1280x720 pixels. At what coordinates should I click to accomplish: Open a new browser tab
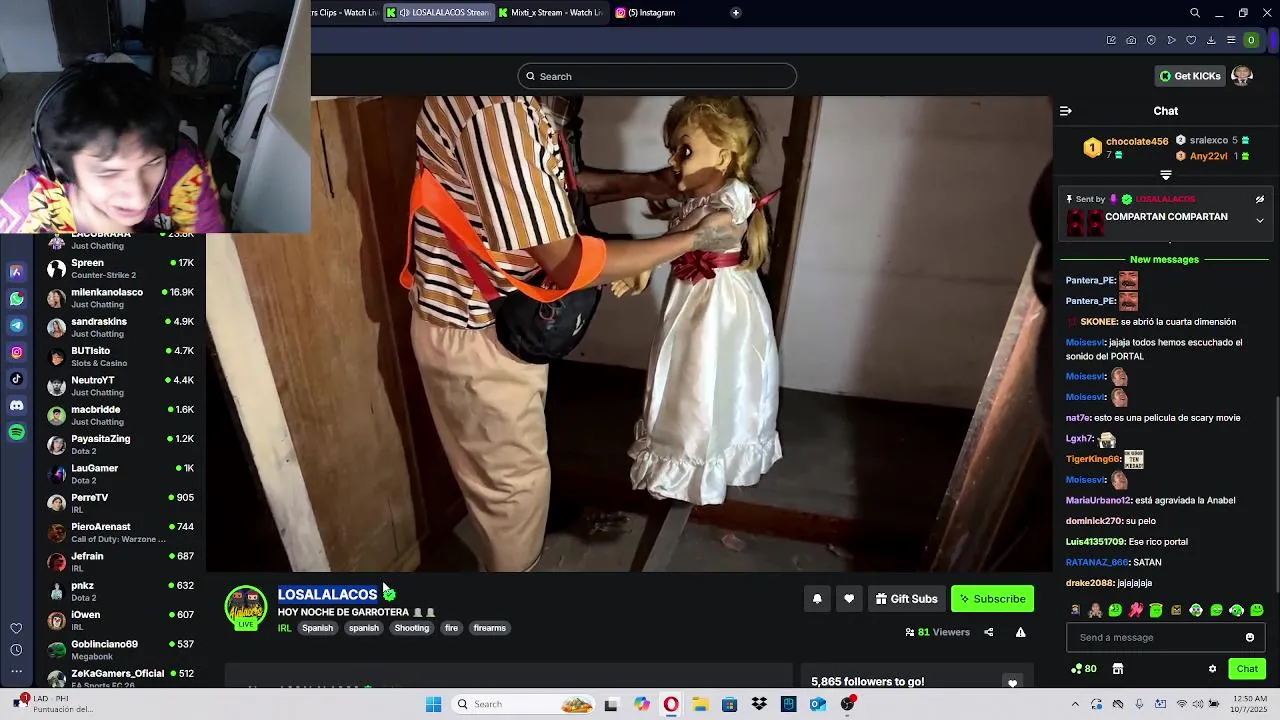point(736,13)
